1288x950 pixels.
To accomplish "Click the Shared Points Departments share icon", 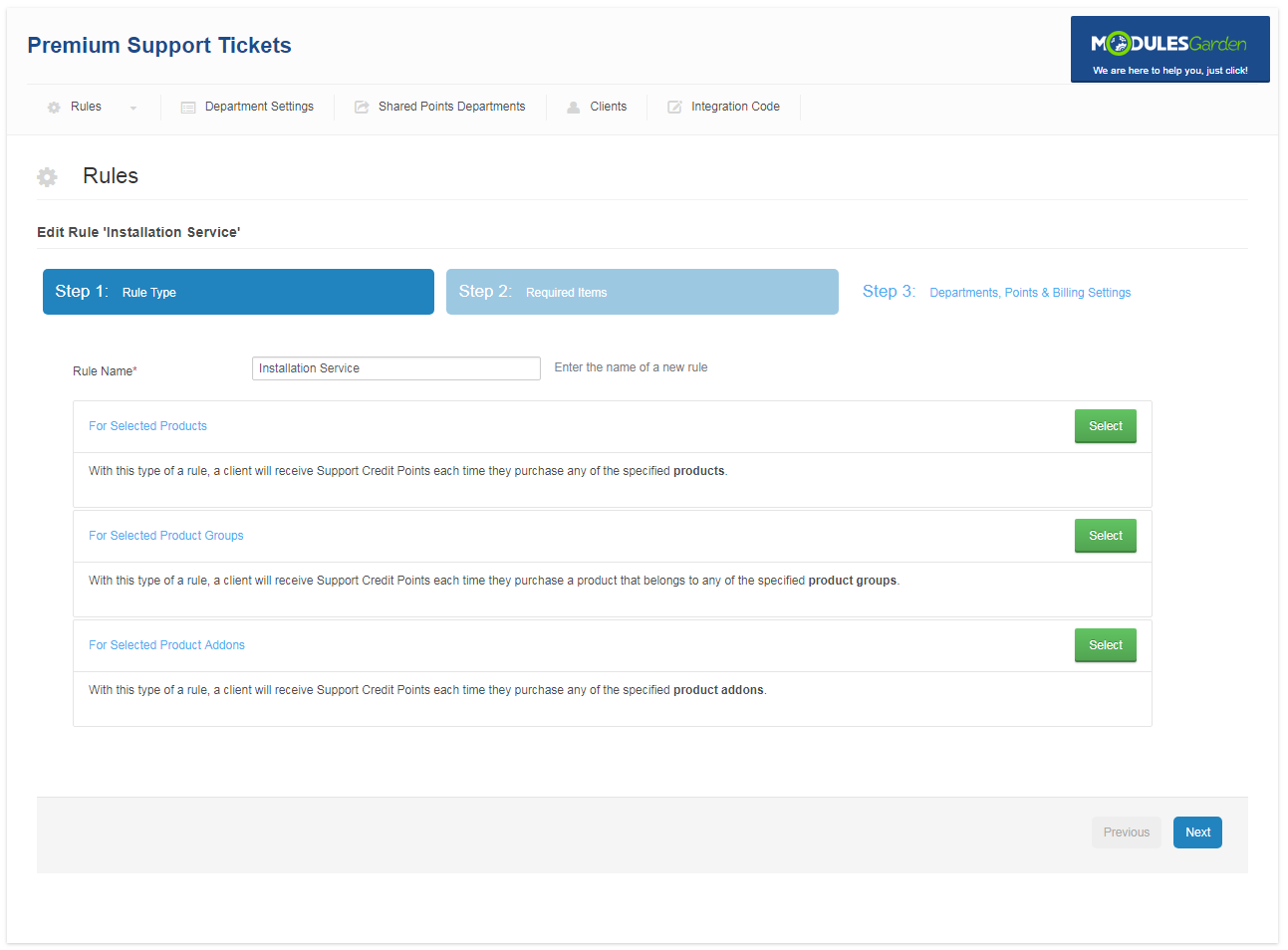I will pyautogui.click(x=362, y=108).
